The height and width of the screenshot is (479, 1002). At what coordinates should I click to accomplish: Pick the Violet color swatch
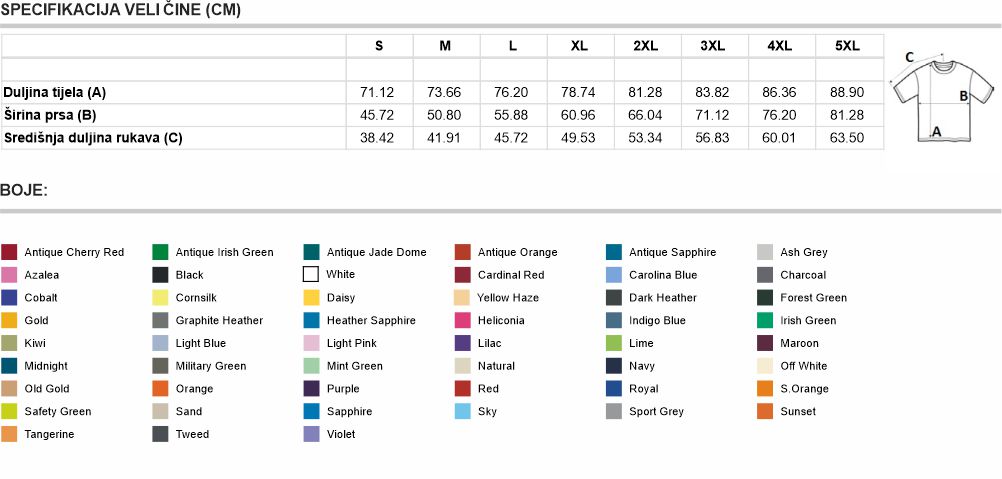point(311,434)
